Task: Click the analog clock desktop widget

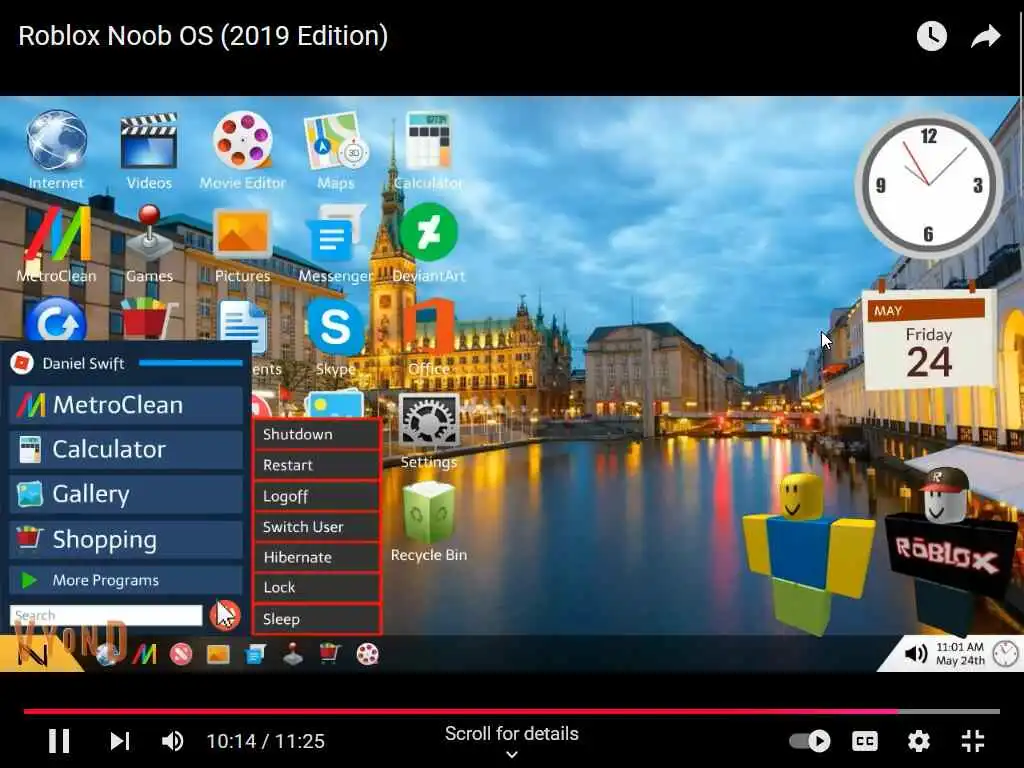Action: 929,184
